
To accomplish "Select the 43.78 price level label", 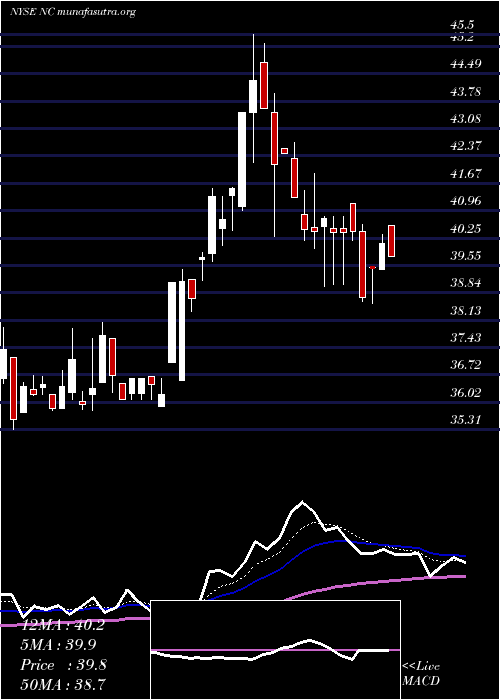I will (466, 92).
